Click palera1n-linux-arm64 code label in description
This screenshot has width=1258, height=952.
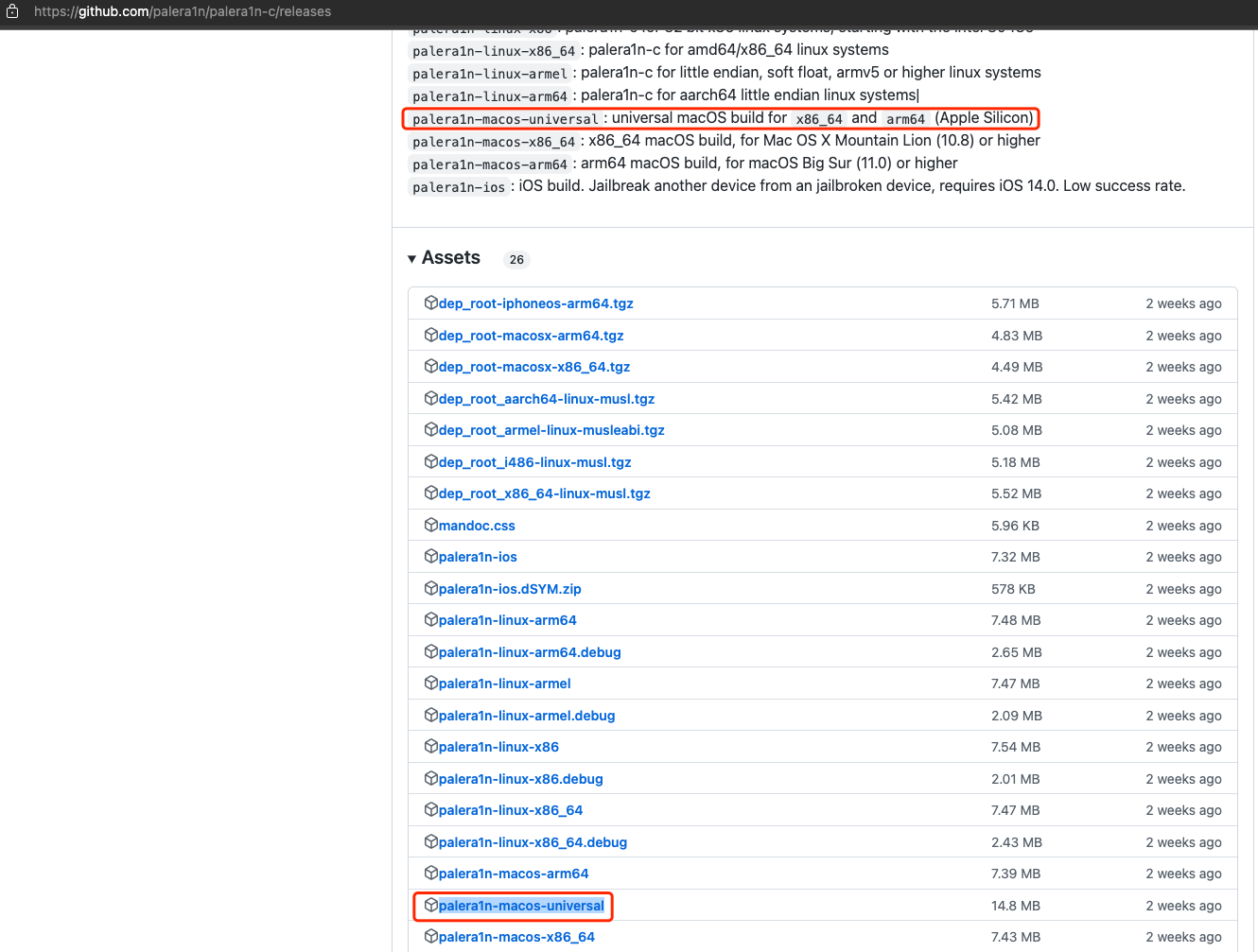click(490, 96)
